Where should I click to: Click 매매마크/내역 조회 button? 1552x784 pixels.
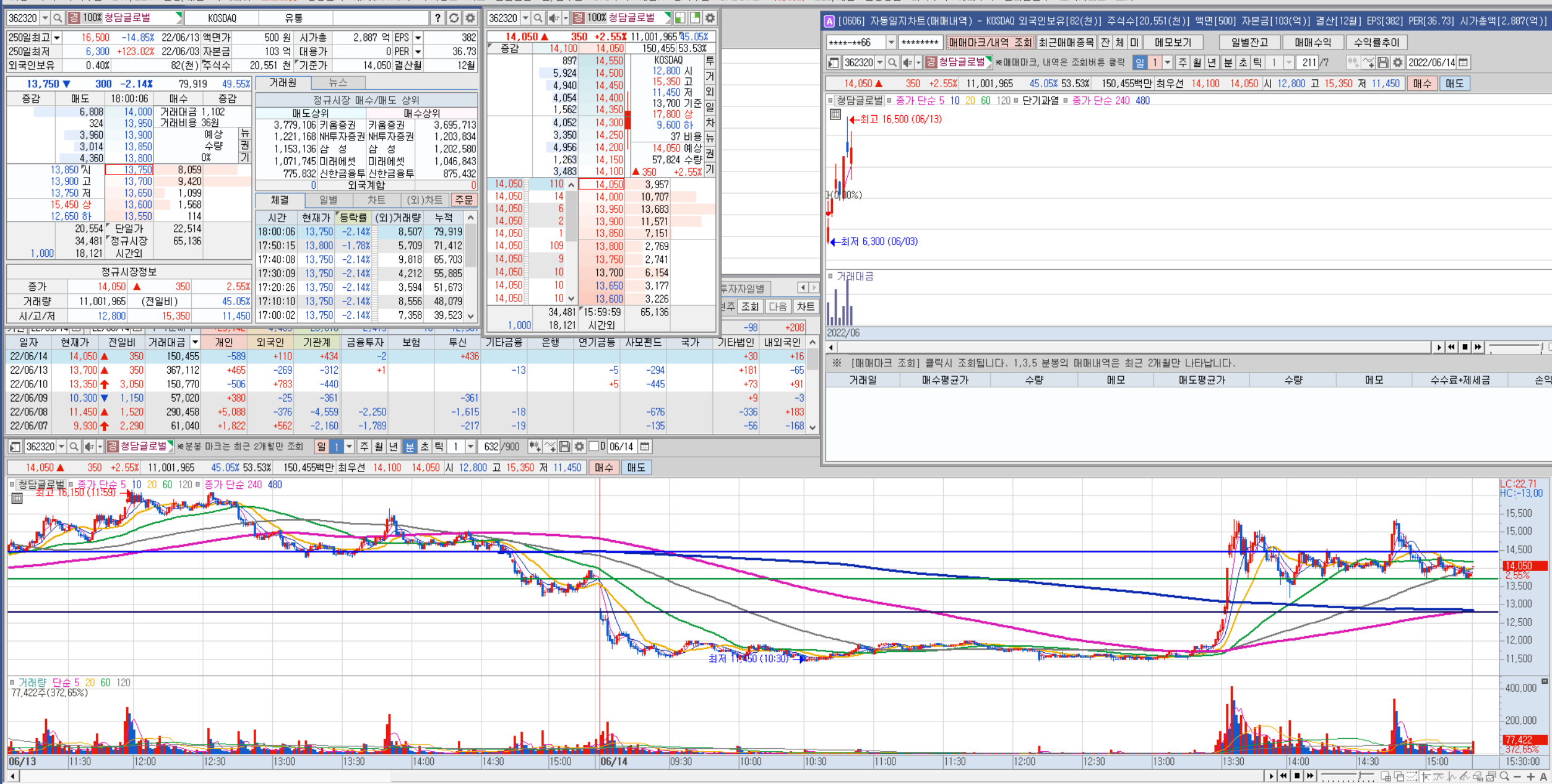pyautogui.click(x=990, y=43)
